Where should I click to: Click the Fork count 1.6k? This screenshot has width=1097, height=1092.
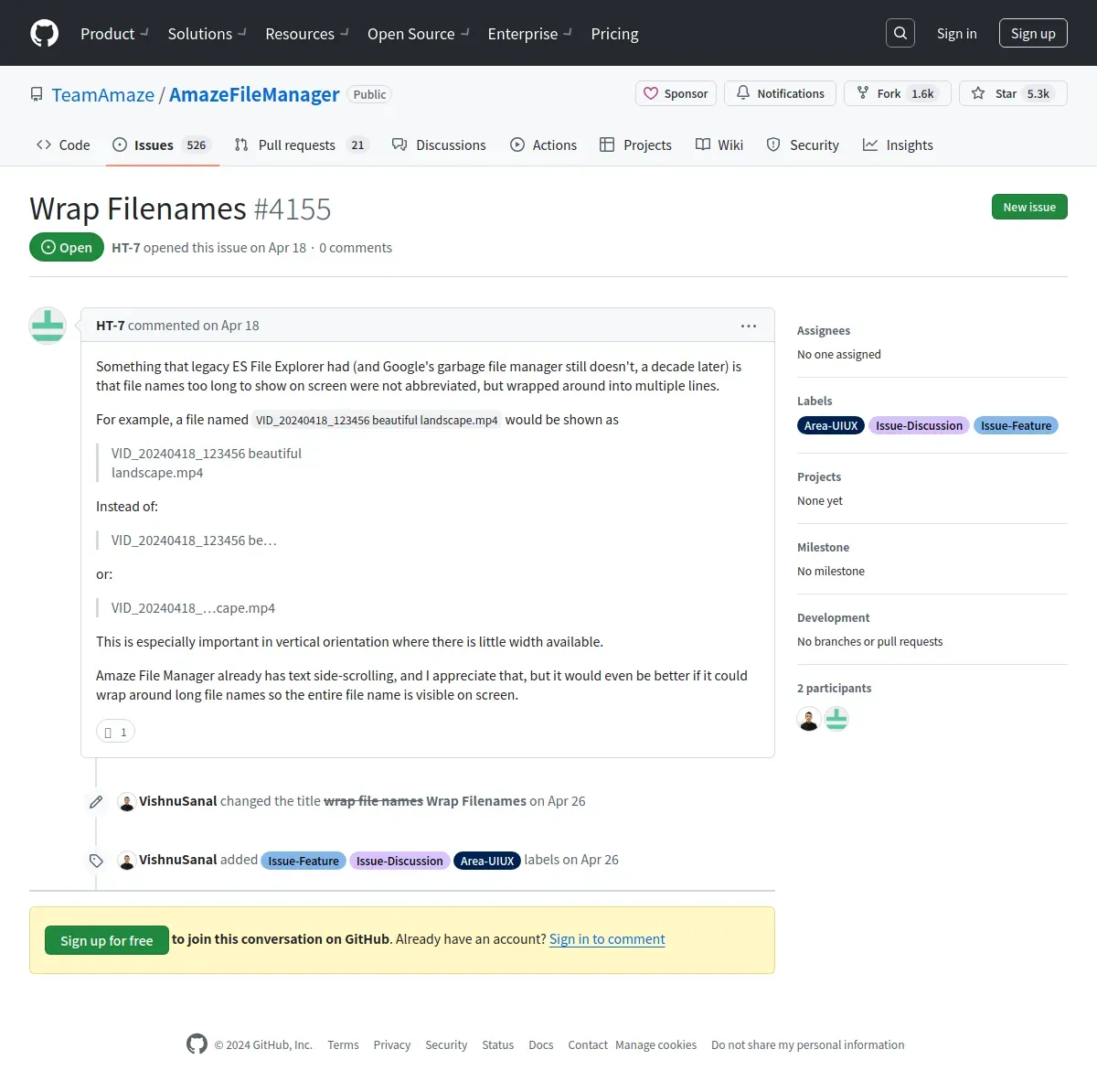(x=922, y=93)
